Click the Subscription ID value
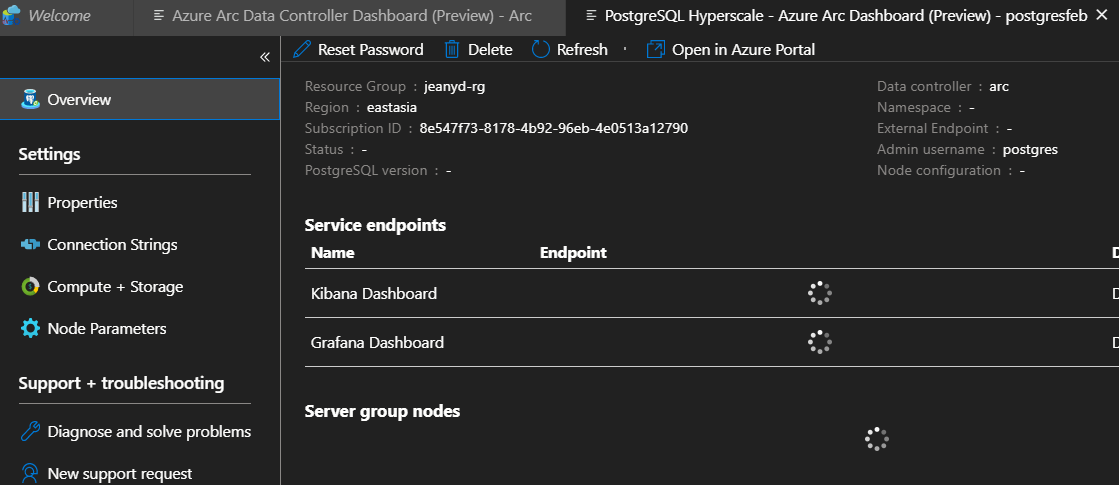Screen dimensions: 1119x485 (x=554, y=128)
